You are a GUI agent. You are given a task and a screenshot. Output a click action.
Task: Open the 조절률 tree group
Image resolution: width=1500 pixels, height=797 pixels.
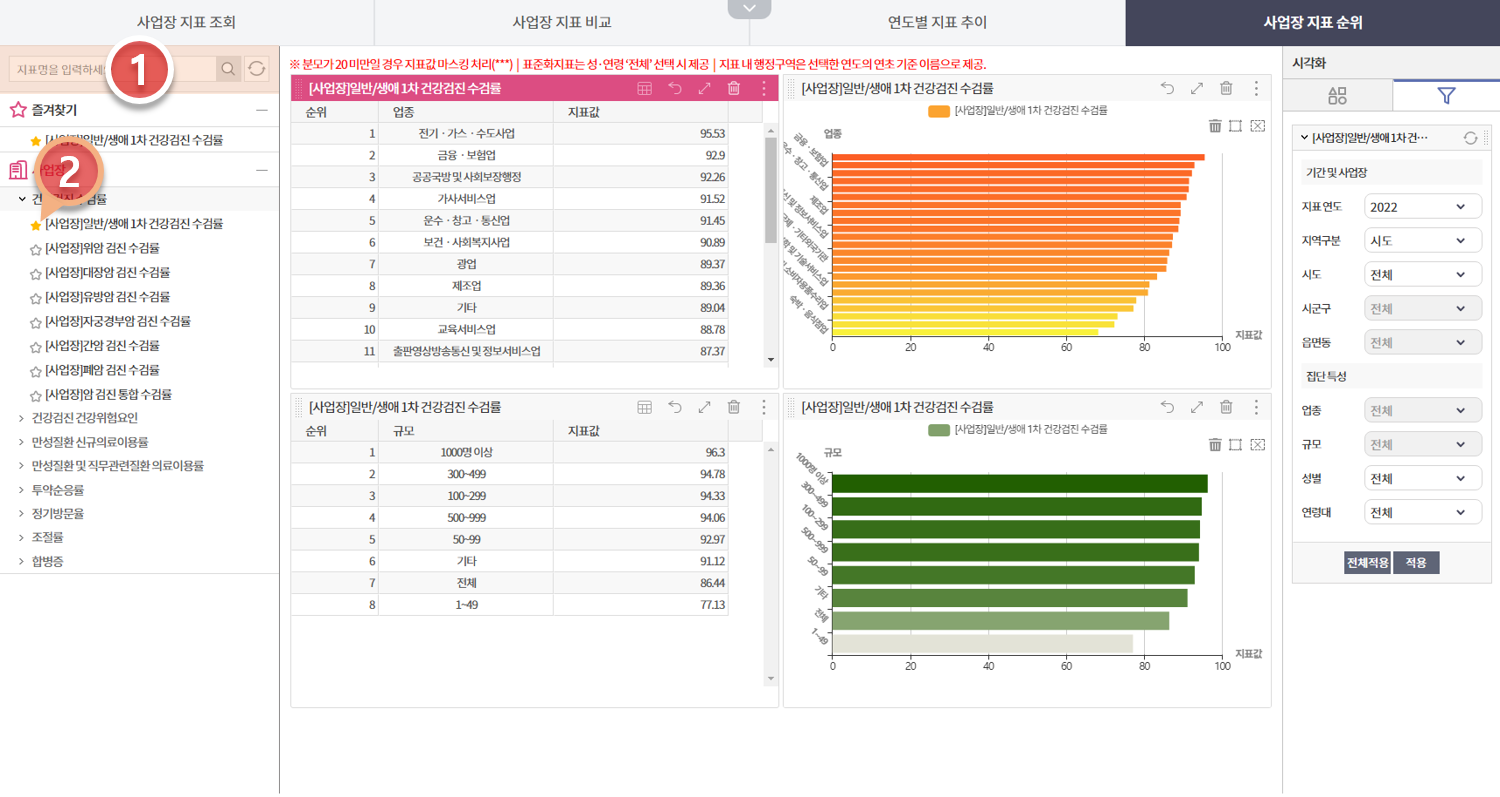(x=47, y=538)
